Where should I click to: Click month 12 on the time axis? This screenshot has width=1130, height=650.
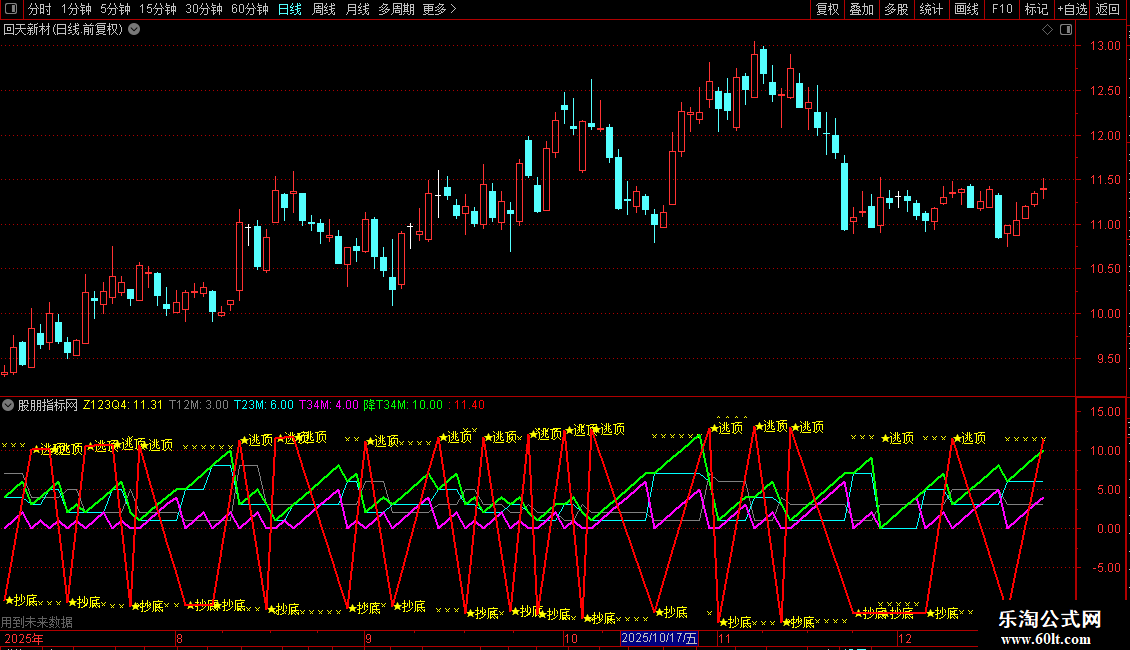click(904, 638)
